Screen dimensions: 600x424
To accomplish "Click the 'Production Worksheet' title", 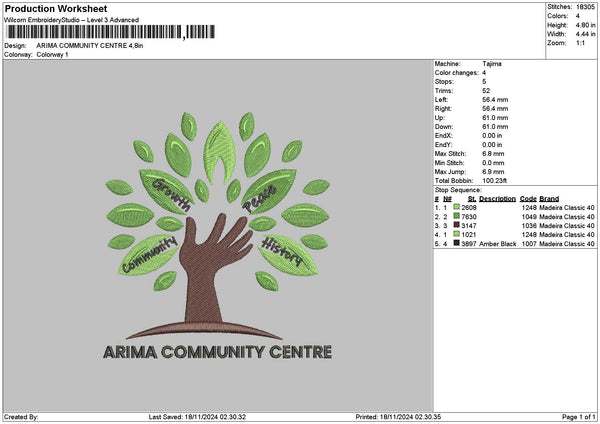I will tap(56, 8).
